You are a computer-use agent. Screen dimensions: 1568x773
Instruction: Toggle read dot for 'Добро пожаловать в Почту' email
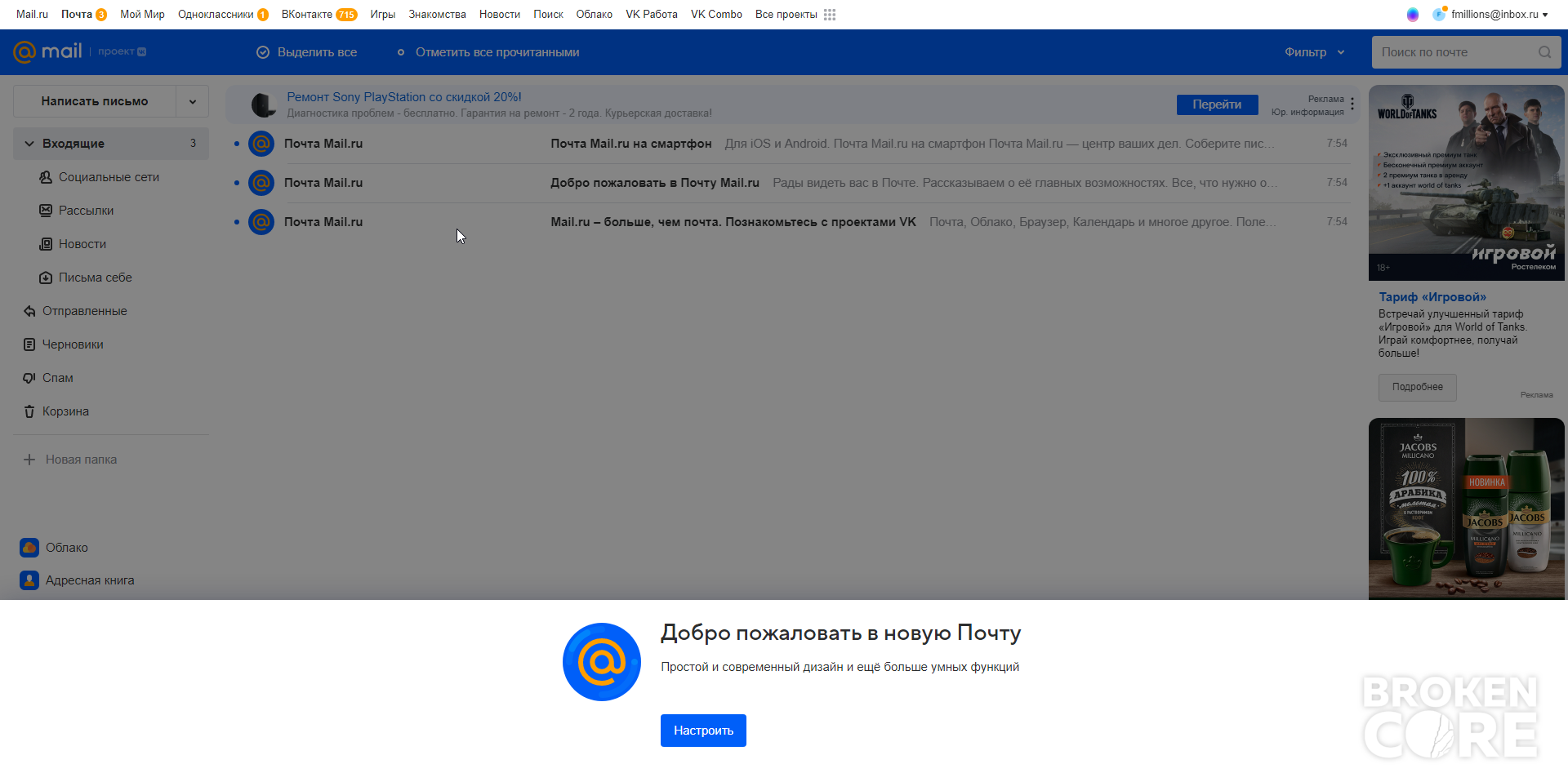(x=237, y=183)
